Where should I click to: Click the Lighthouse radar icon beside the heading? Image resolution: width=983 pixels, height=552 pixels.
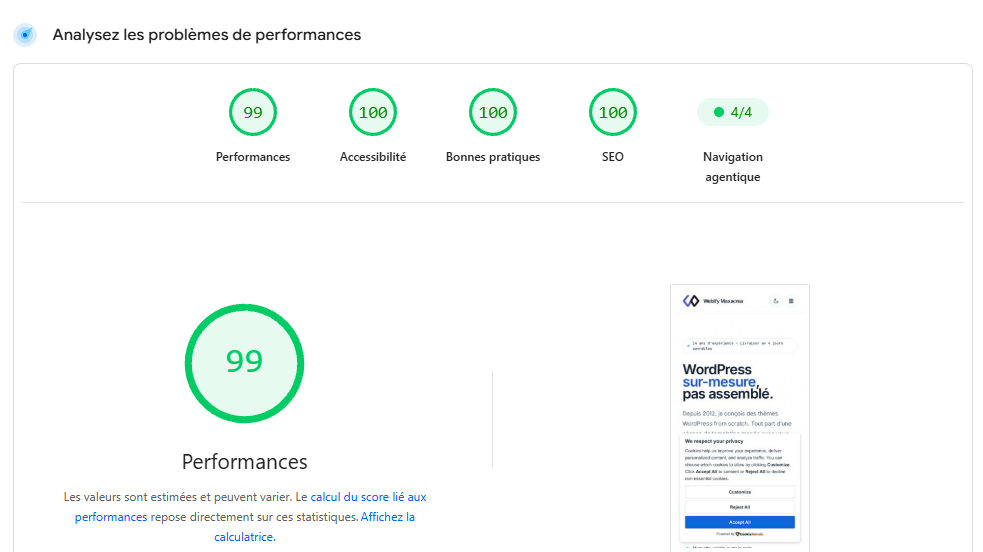click(x=25, y=34)
